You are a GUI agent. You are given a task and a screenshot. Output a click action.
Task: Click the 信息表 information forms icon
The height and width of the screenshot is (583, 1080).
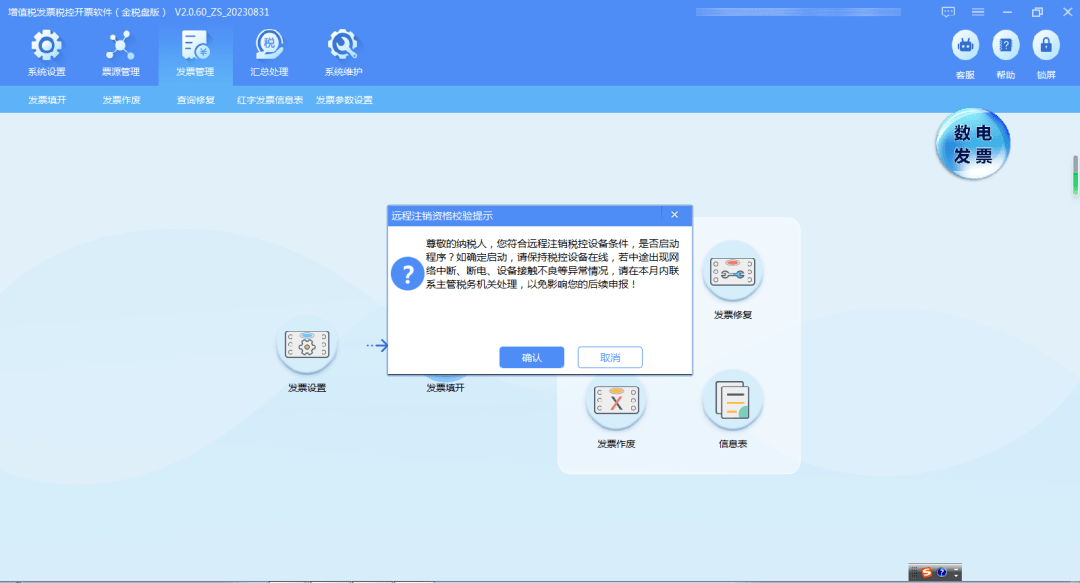[732, 400]
